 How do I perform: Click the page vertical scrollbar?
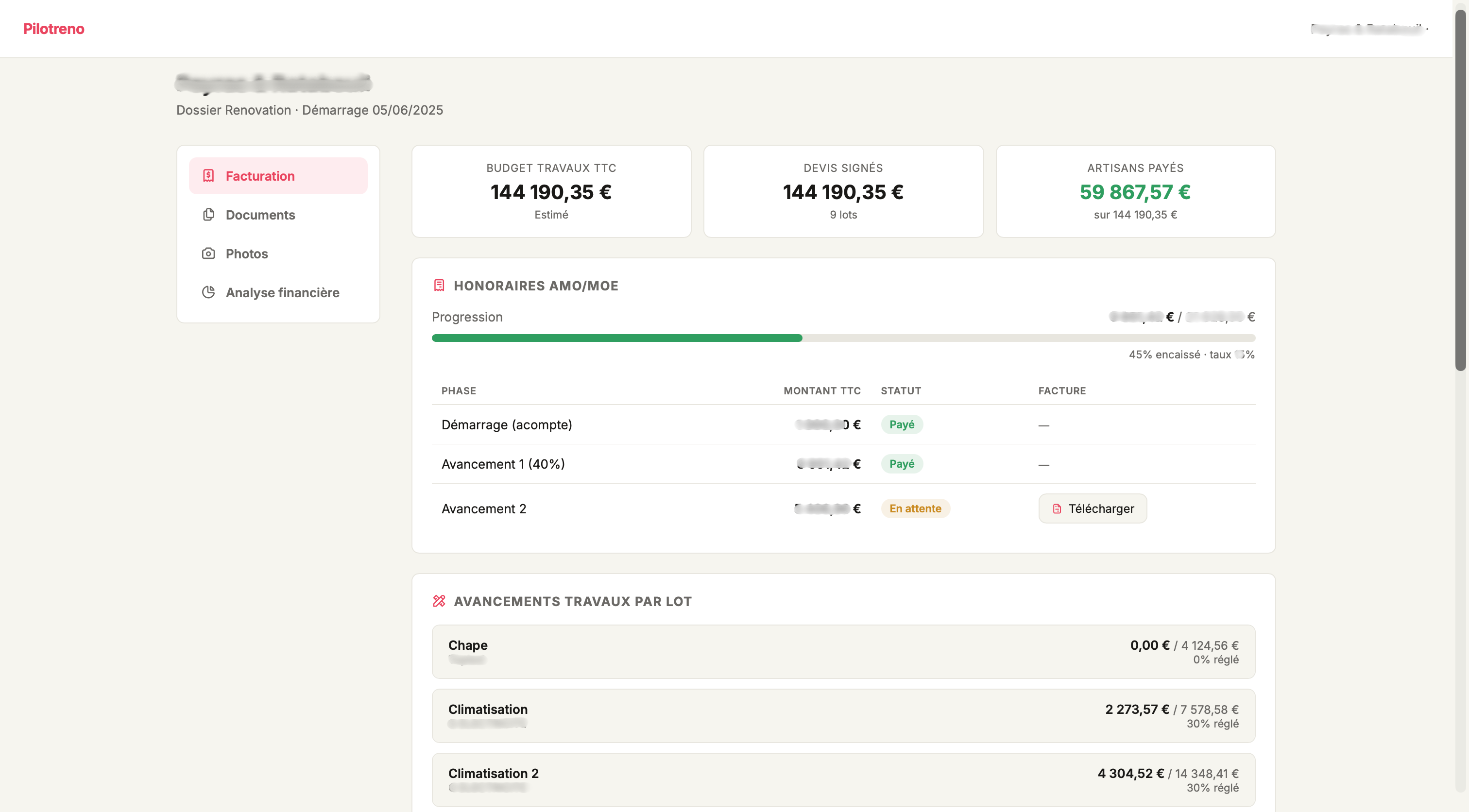[1460, 191]
